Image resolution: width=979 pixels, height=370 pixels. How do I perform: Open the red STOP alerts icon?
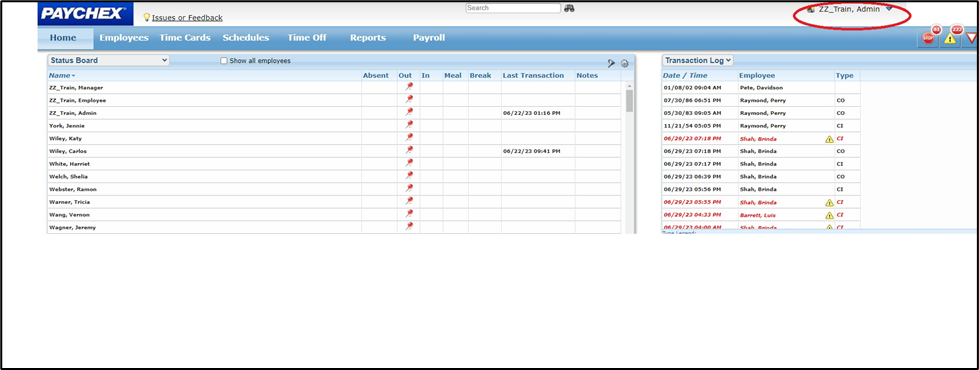929,38
